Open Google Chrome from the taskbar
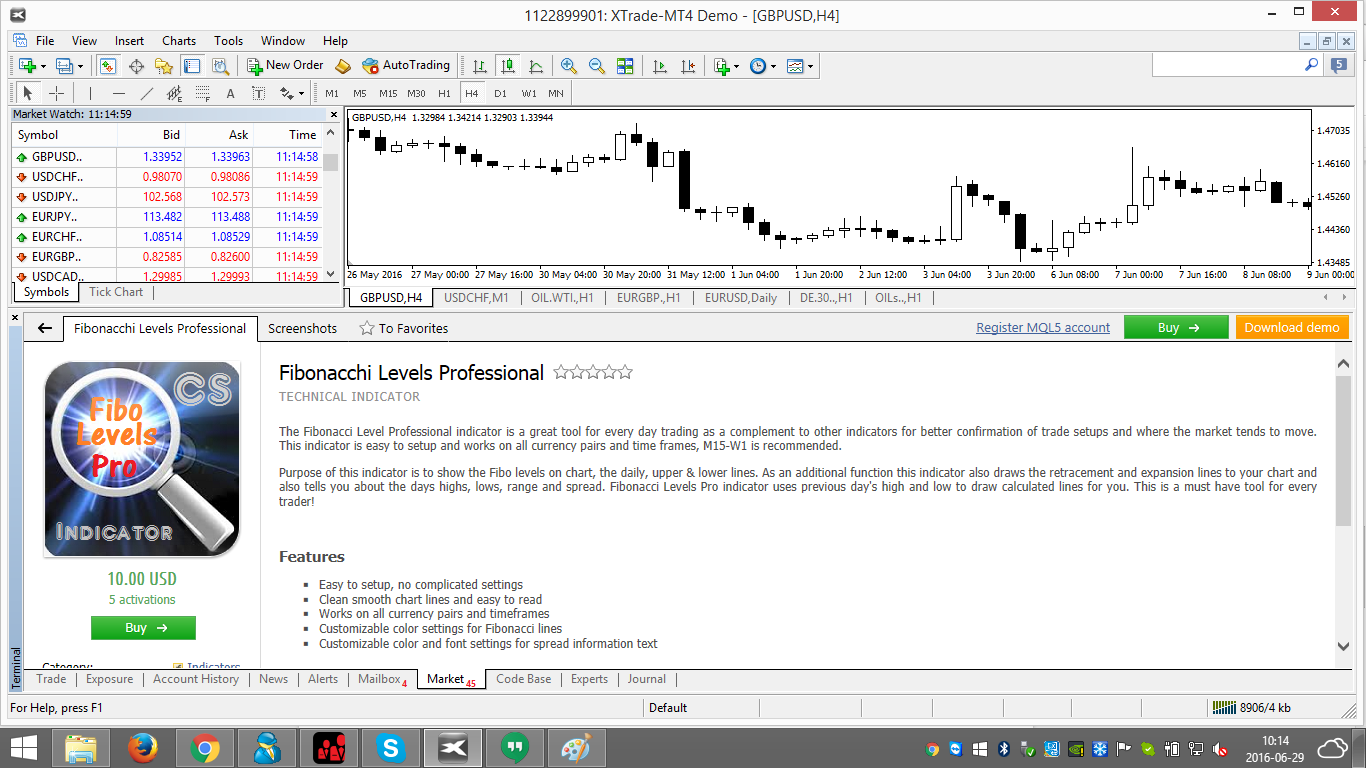1366x768 pixels. tap(205, 748)
